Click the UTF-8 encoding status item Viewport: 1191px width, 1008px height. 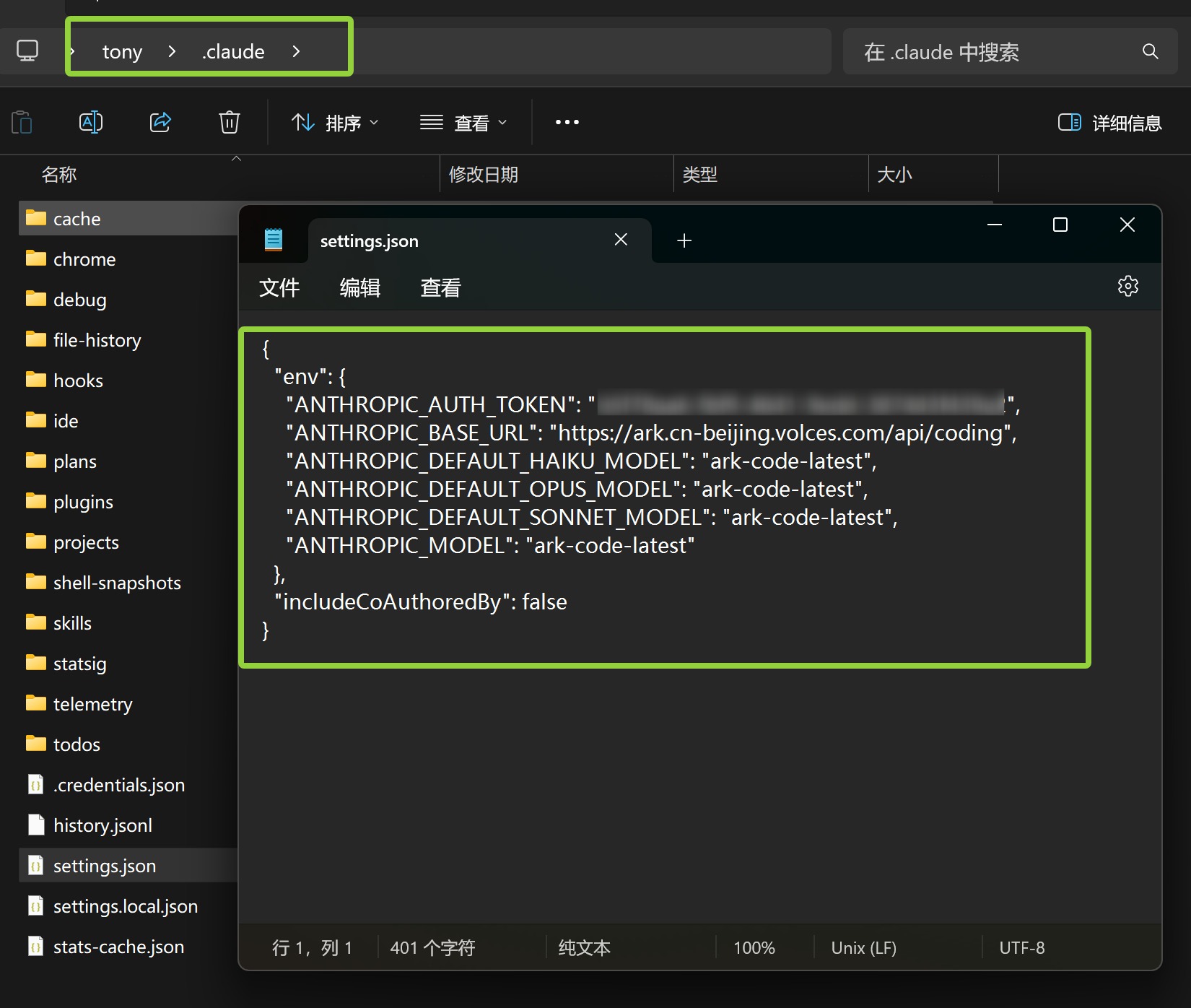(1022, 947)
